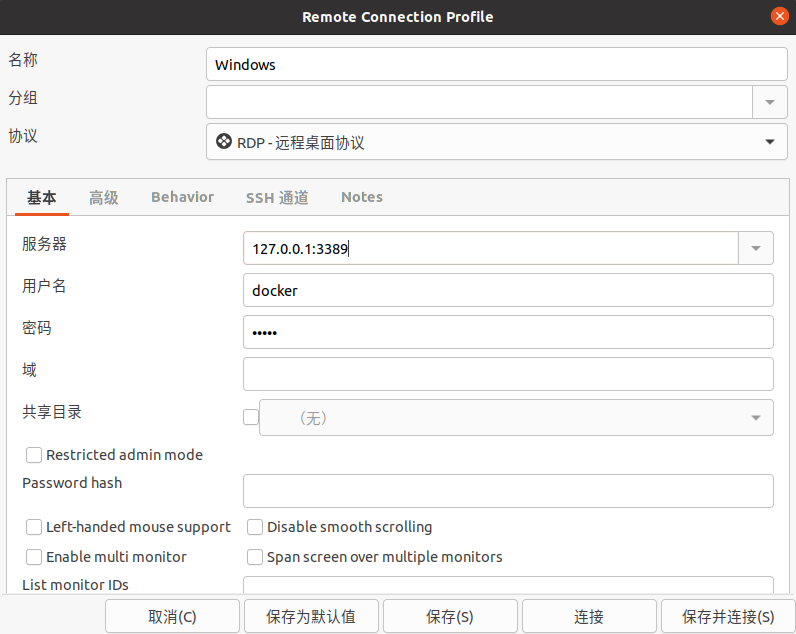This screenshot has height=634, width=796.
Task: Click the 分组 group text field
Action: 479,102
